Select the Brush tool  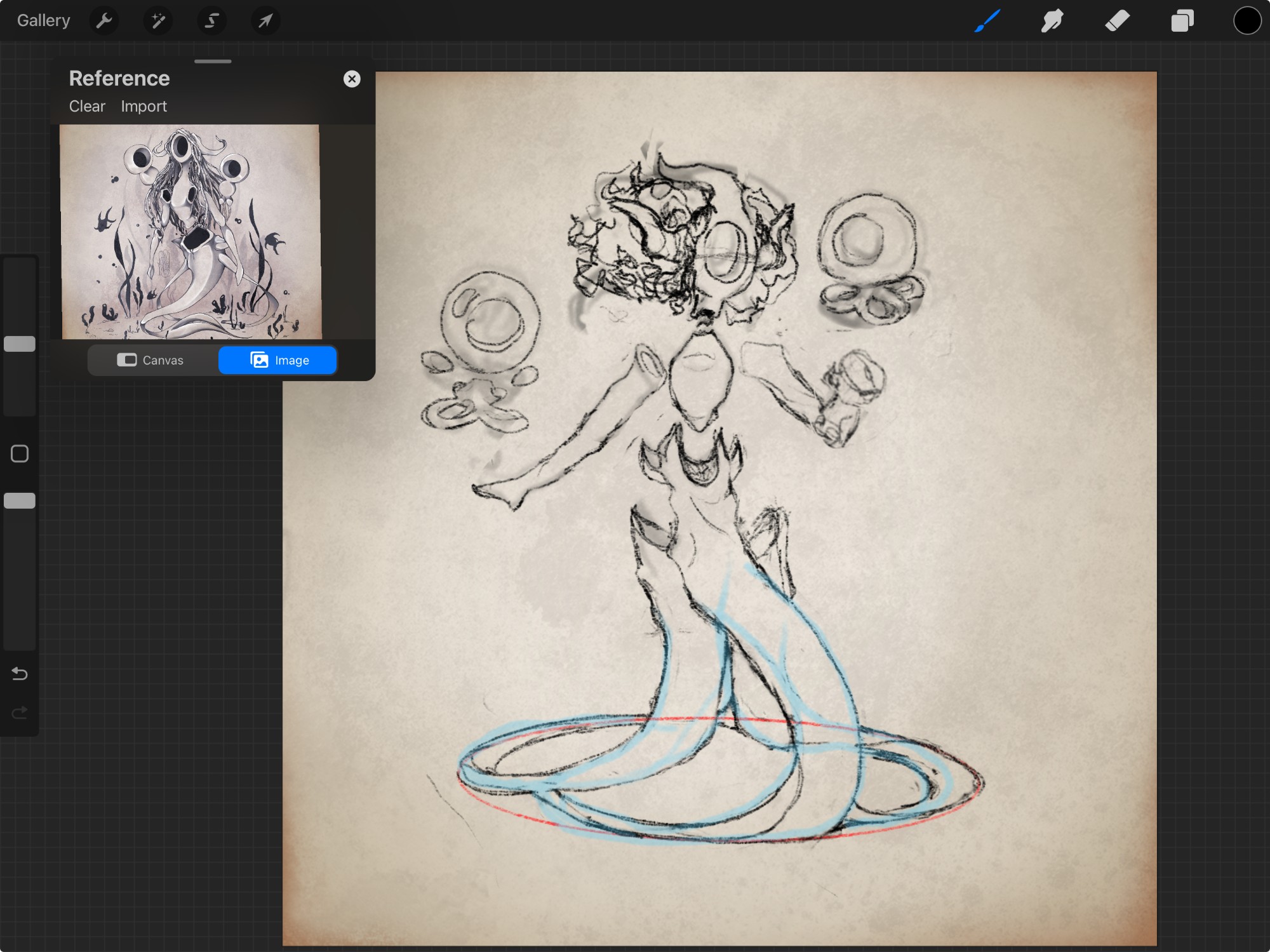tap(987, 21)
